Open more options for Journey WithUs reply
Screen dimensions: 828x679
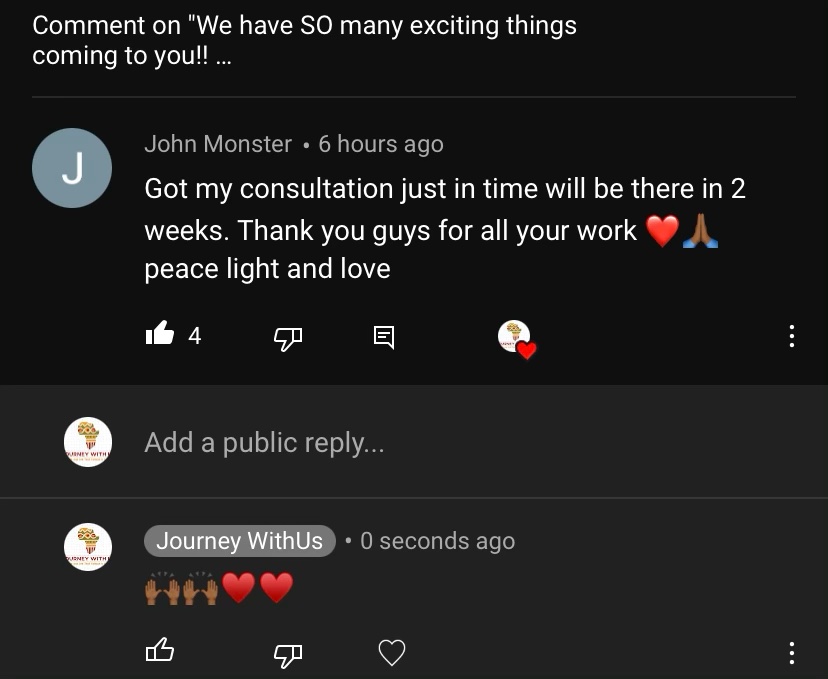pos(791,653)
